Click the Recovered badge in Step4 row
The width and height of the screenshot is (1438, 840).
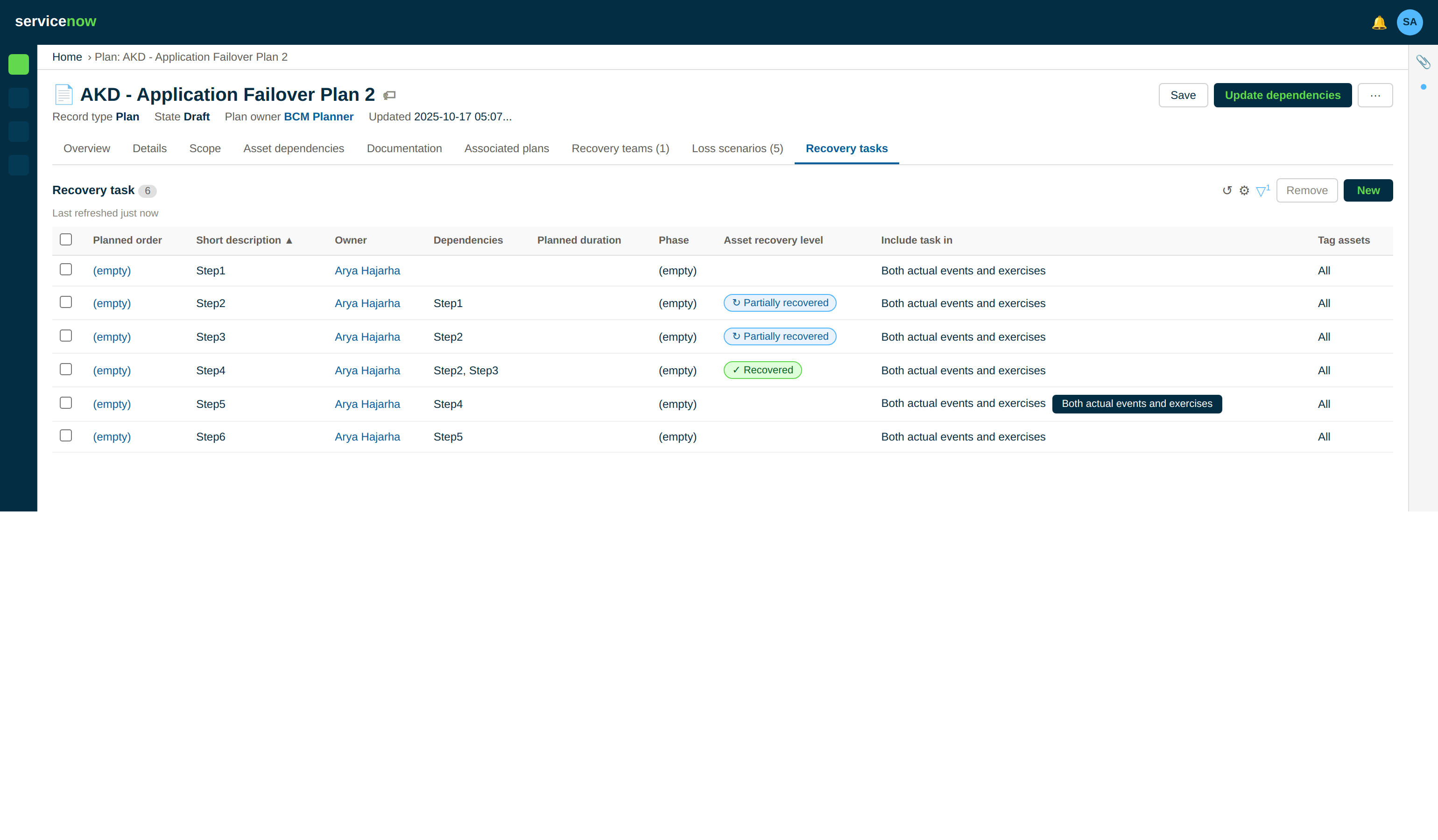point(762,370)
